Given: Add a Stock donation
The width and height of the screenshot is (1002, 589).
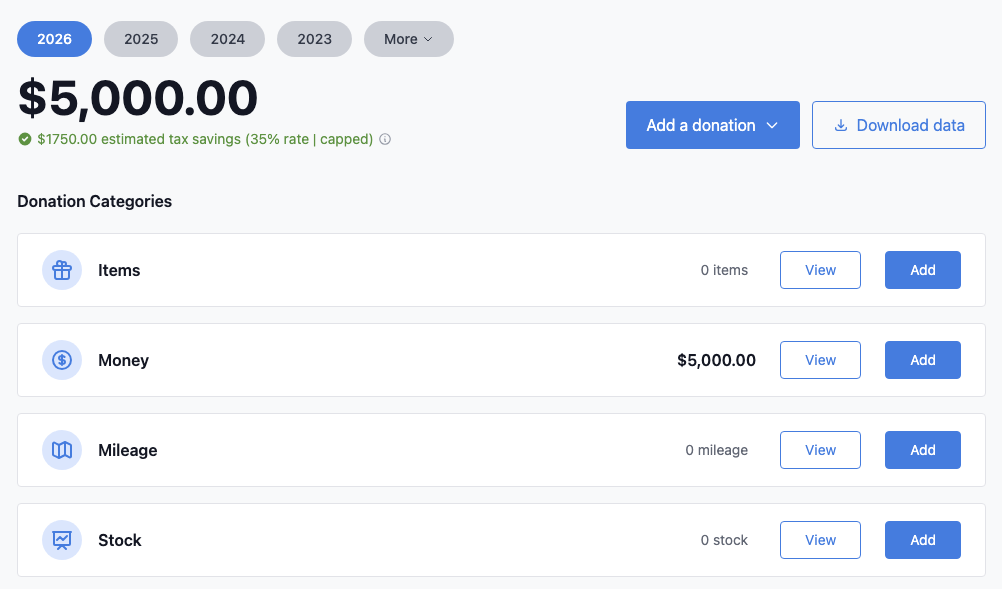Looking at the screenshot, I should tap(922, 540).
